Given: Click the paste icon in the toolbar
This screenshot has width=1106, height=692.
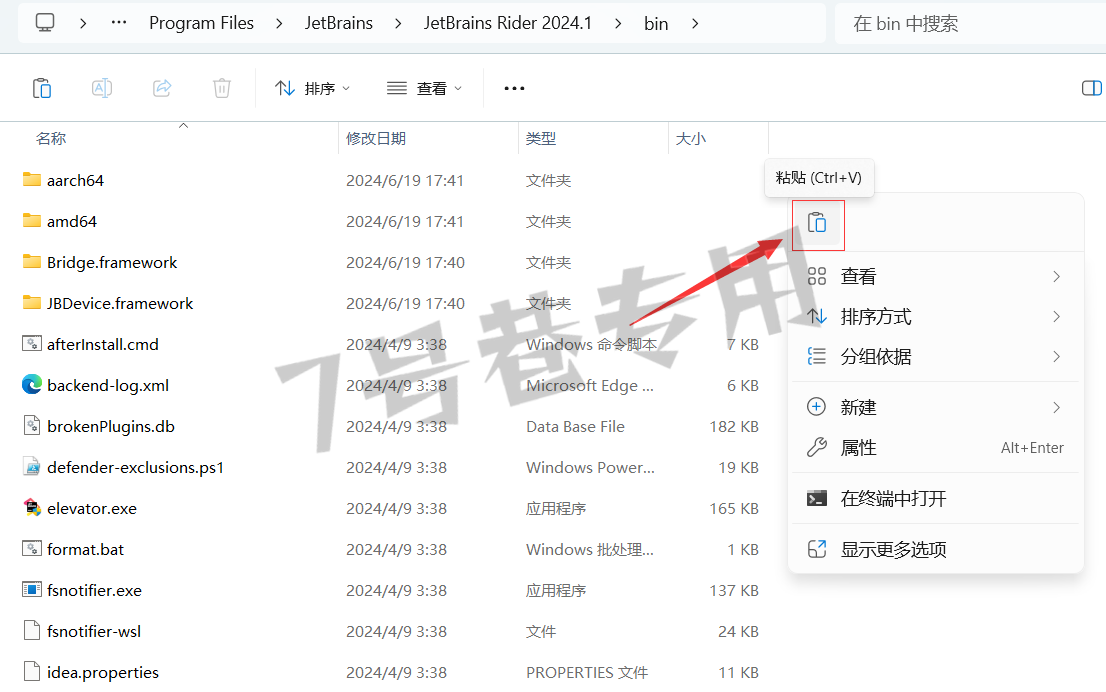Looking at the screenshot, I should pos(42,88).
